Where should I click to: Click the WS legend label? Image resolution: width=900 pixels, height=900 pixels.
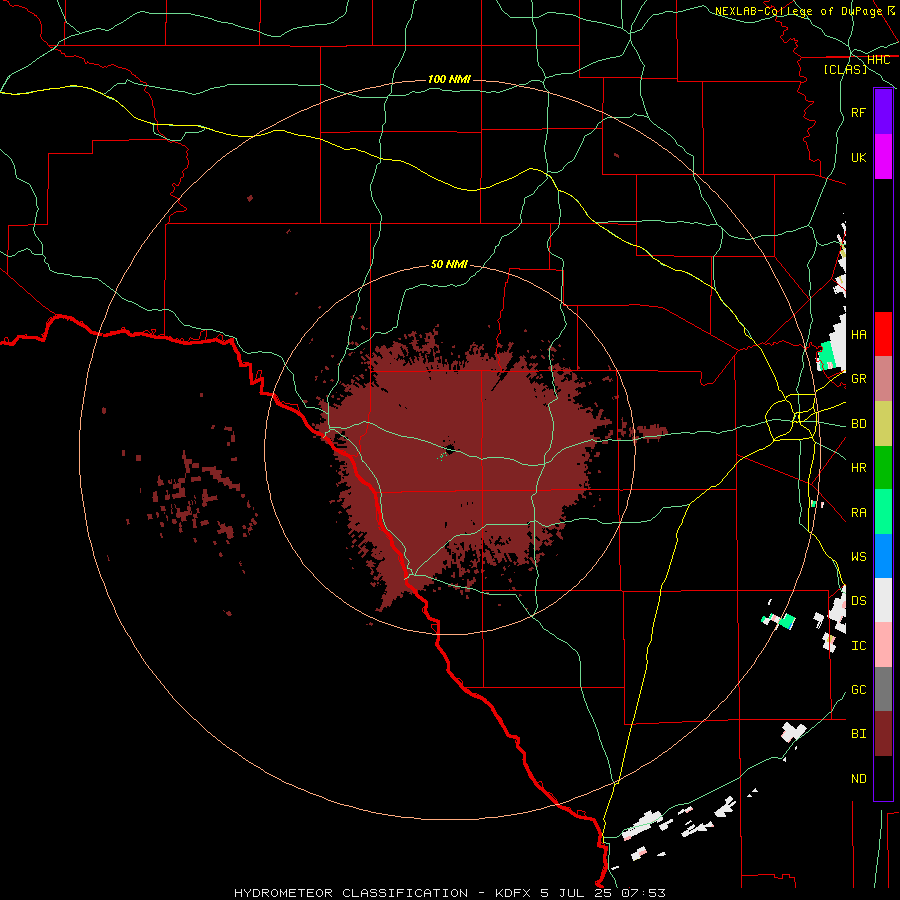pos(858,556)
